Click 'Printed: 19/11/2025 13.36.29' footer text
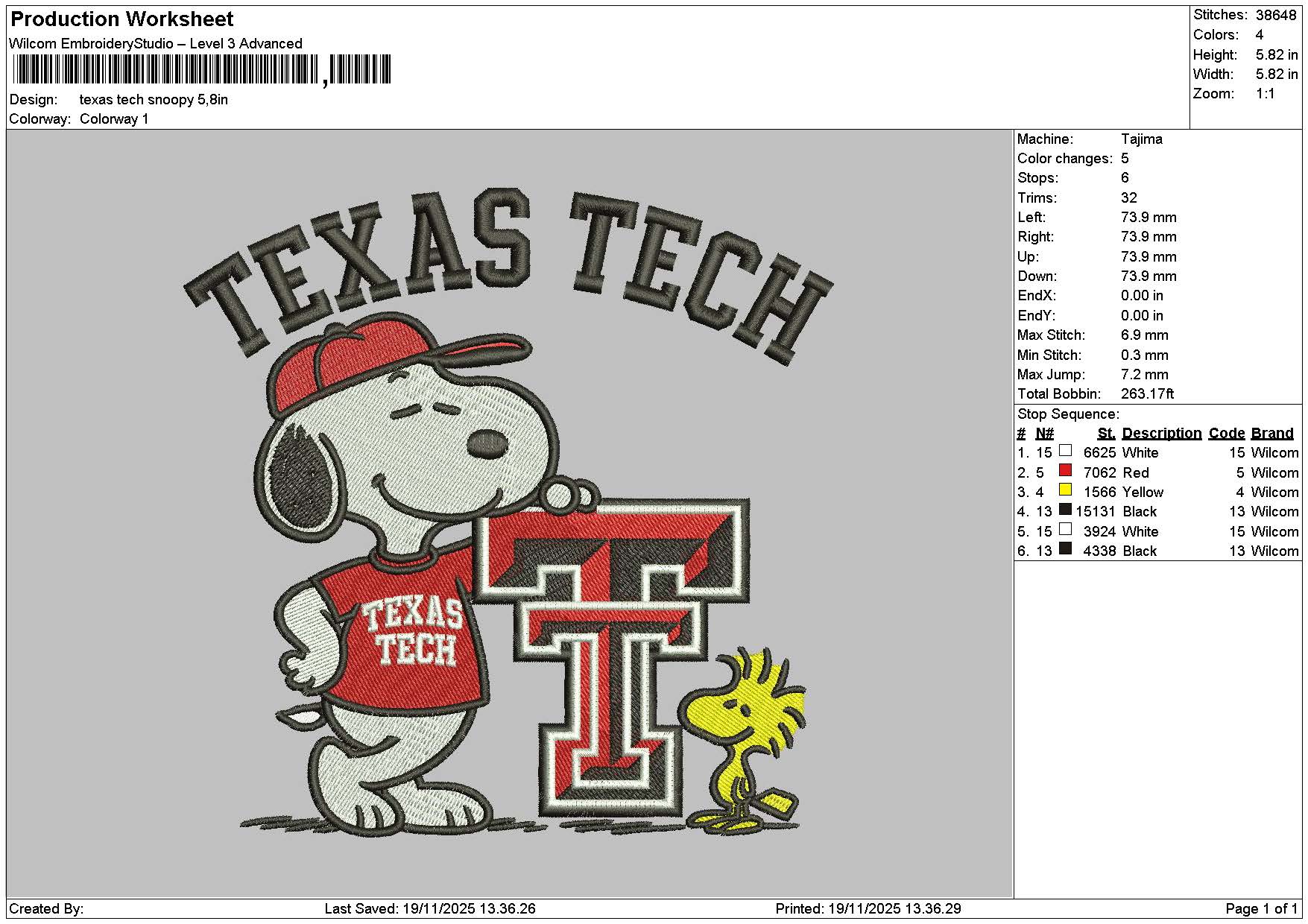Screen dimensions: 1308x924 click(x=868, y=908)
